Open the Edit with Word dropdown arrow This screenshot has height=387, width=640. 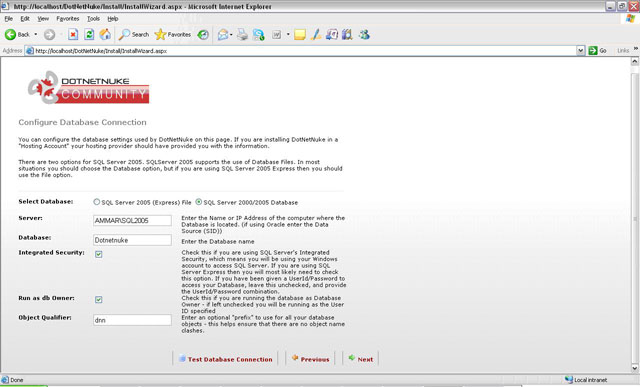point(288,35)
